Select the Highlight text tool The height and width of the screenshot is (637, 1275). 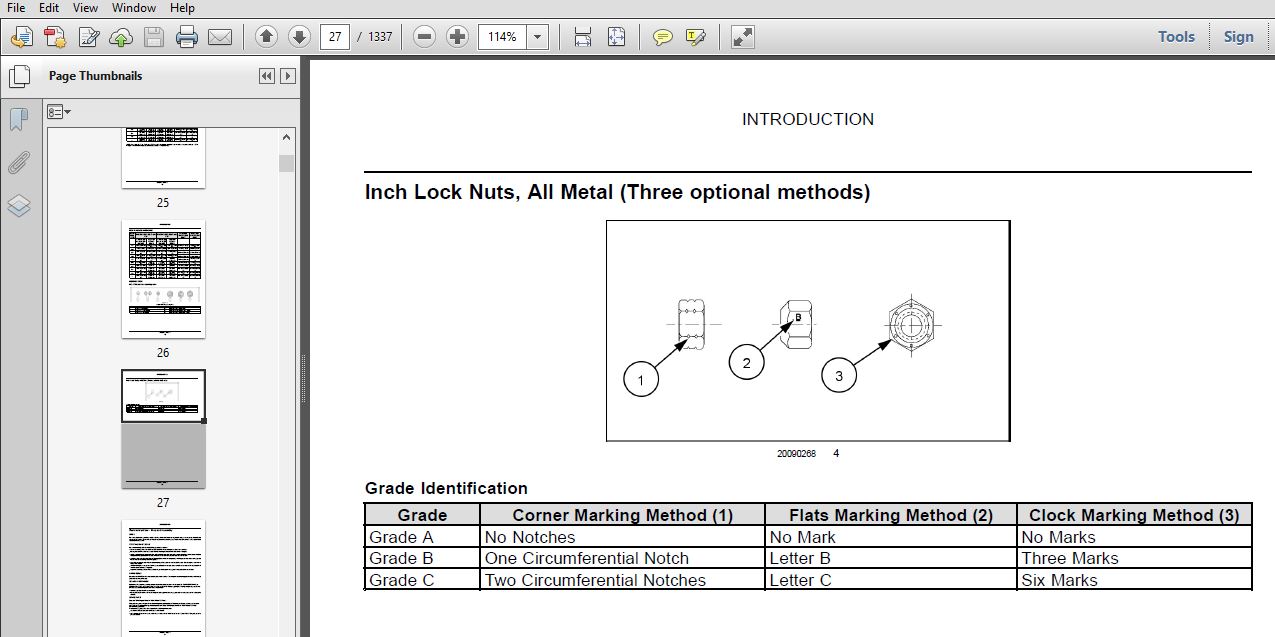(x=695, y=37)
